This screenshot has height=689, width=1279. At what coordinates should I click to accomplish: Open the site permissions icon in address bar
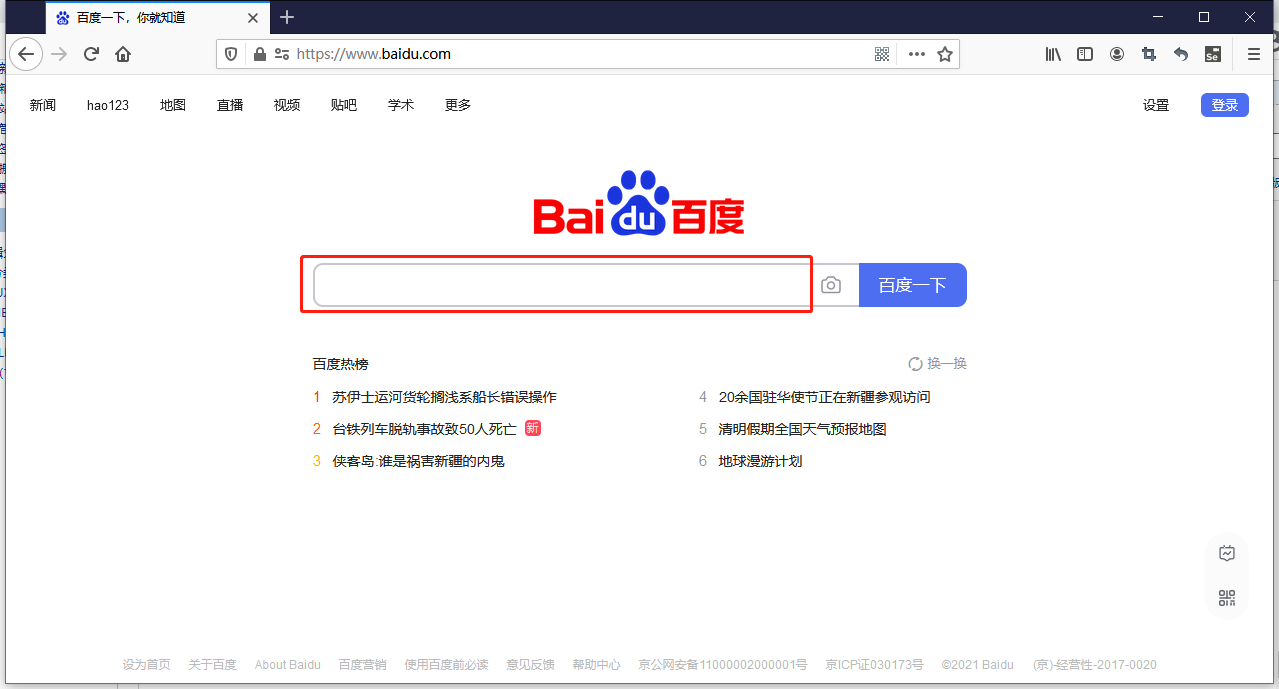282,54
